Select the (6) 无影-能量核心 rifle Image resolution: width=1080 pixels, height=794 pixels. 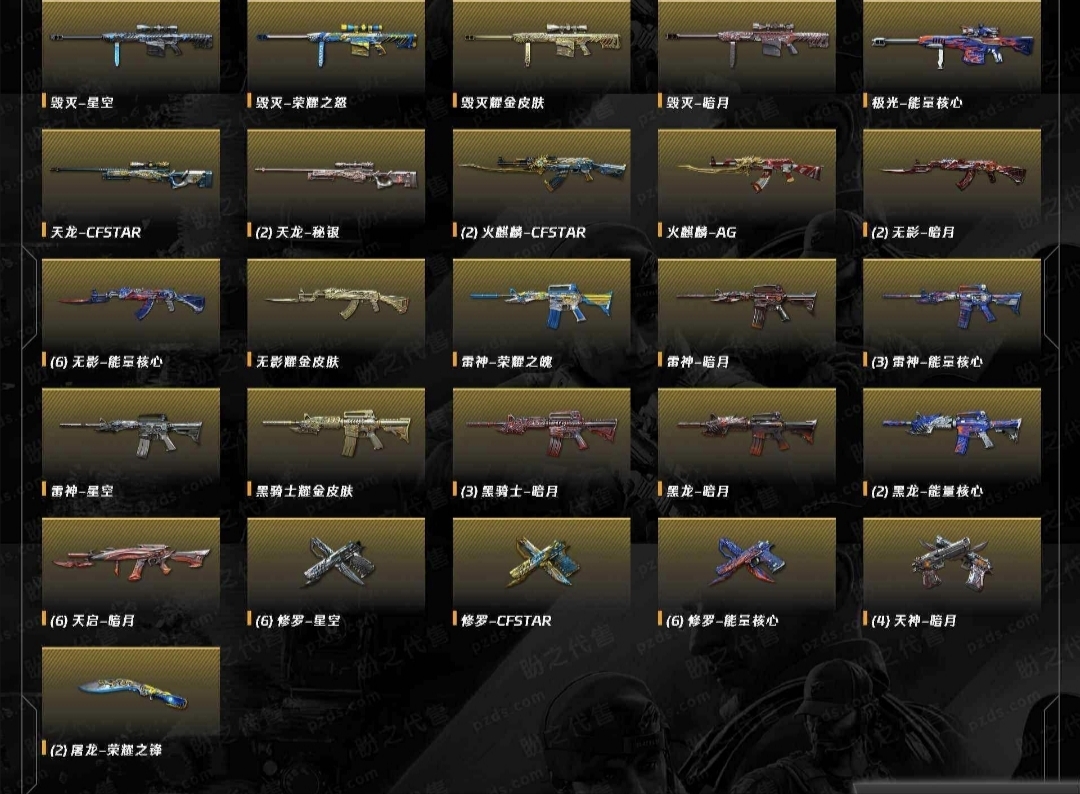(x=131, y=314)
